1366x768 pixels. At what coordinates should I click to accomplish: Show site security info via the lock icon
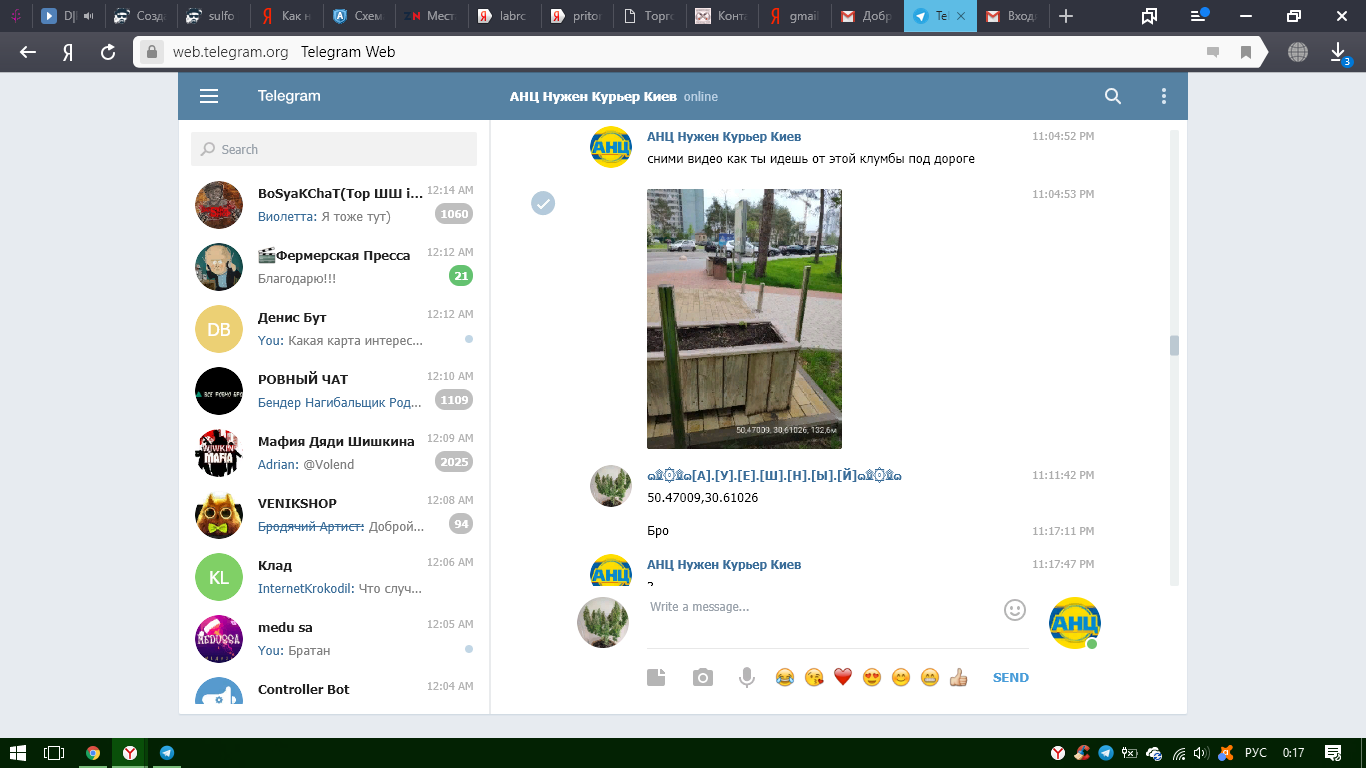tap(151, 52)
